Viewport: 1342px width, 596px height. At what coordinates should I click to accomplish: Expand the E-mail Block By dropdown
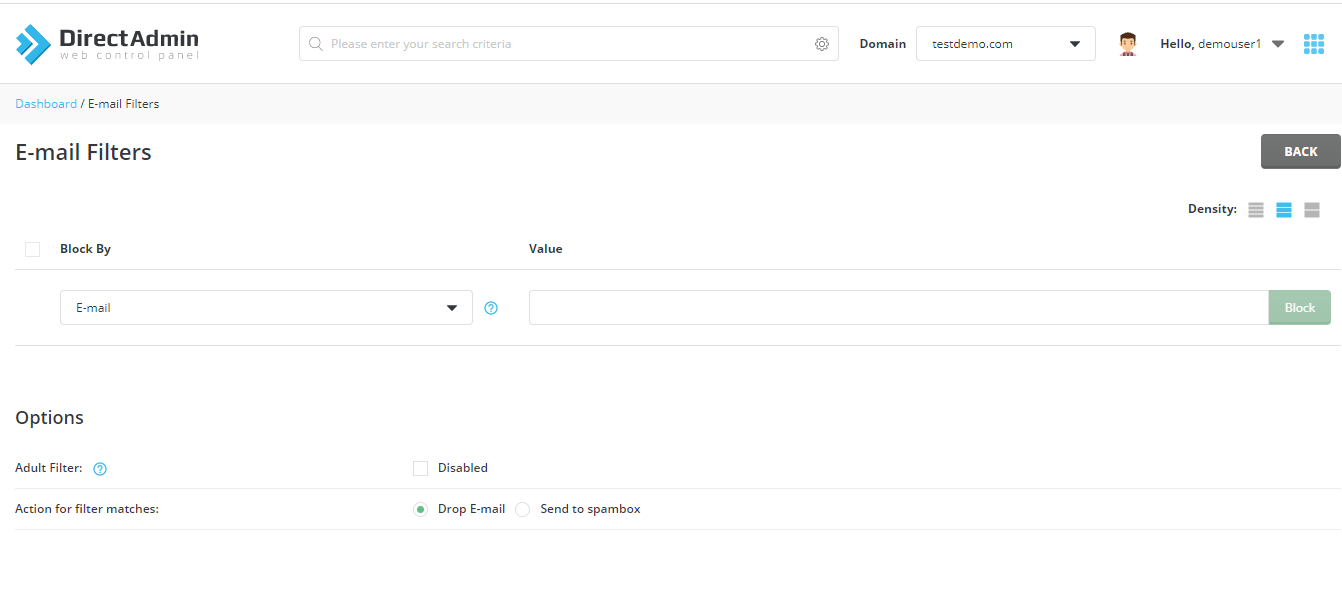pos(266,308)
